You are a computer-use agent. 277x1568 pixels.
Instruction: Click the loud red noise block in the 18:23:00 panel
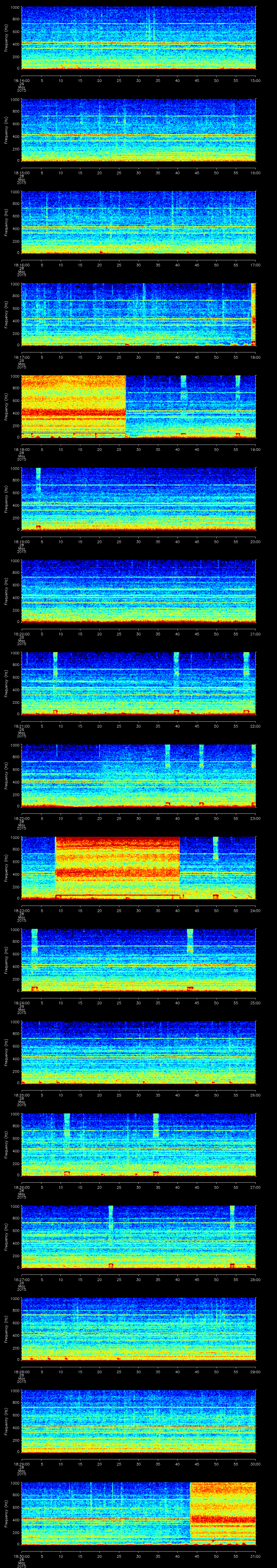click(x=117, y=868)
